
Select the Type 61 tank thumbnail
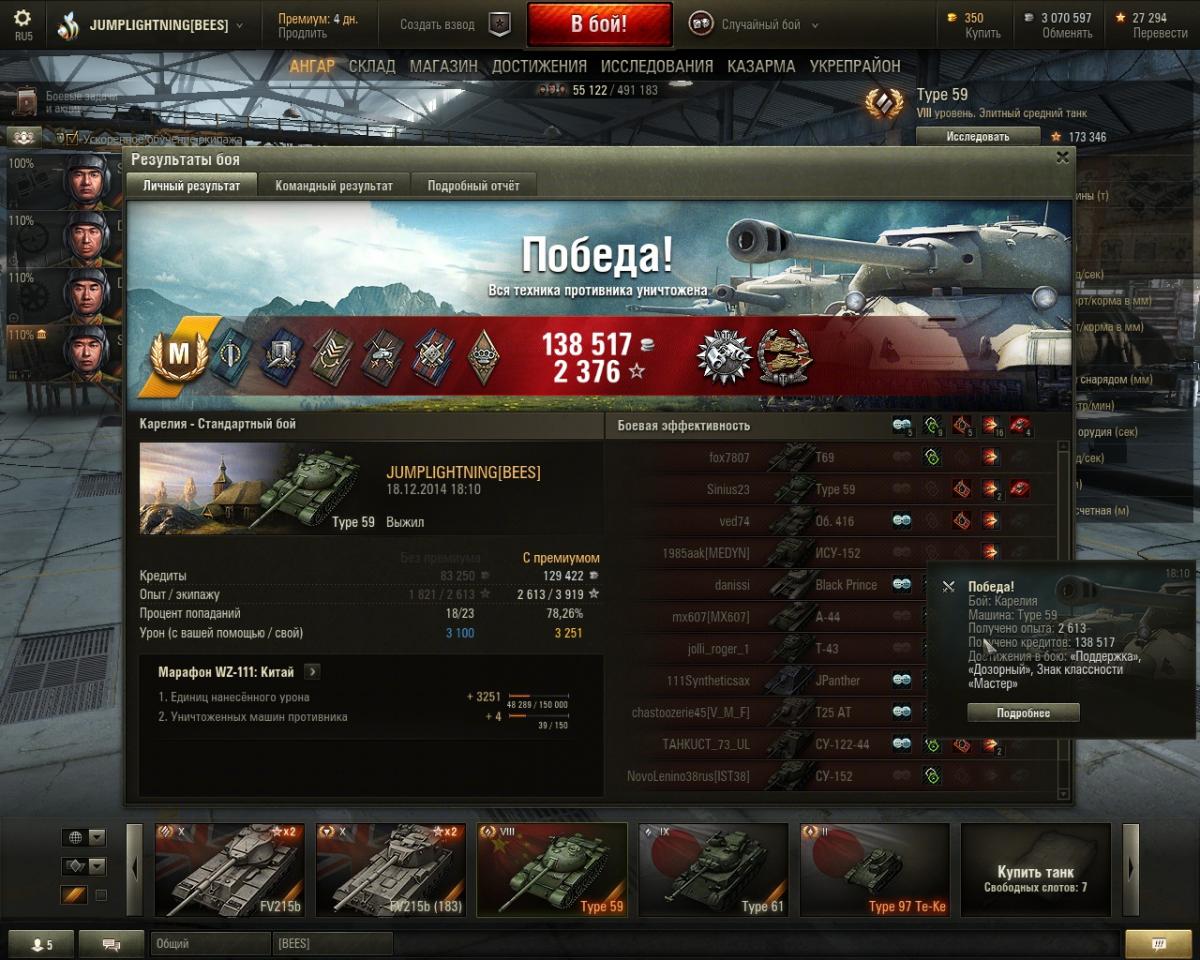point(713,870)
